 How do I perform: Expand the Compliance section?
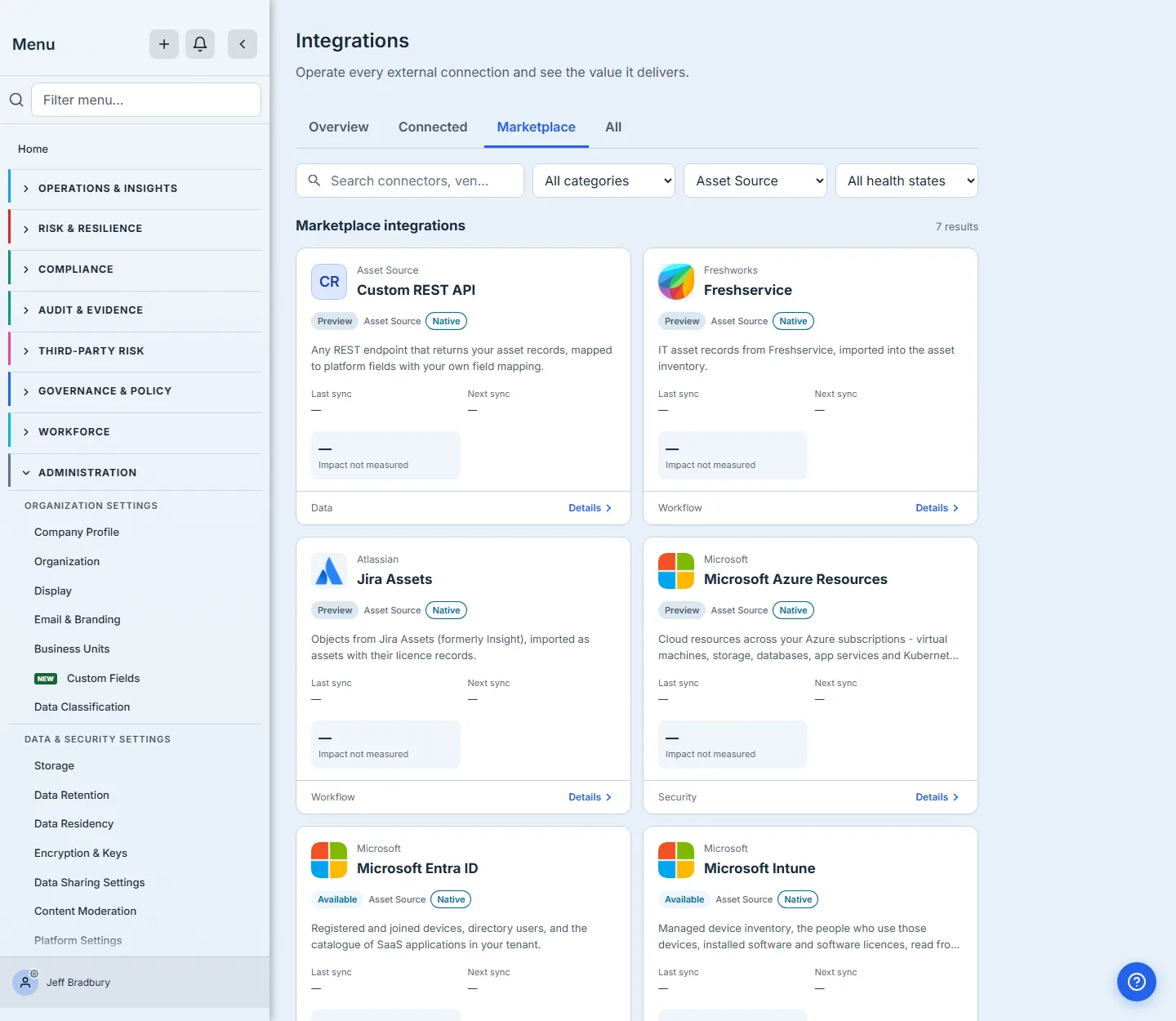[135, 270]
